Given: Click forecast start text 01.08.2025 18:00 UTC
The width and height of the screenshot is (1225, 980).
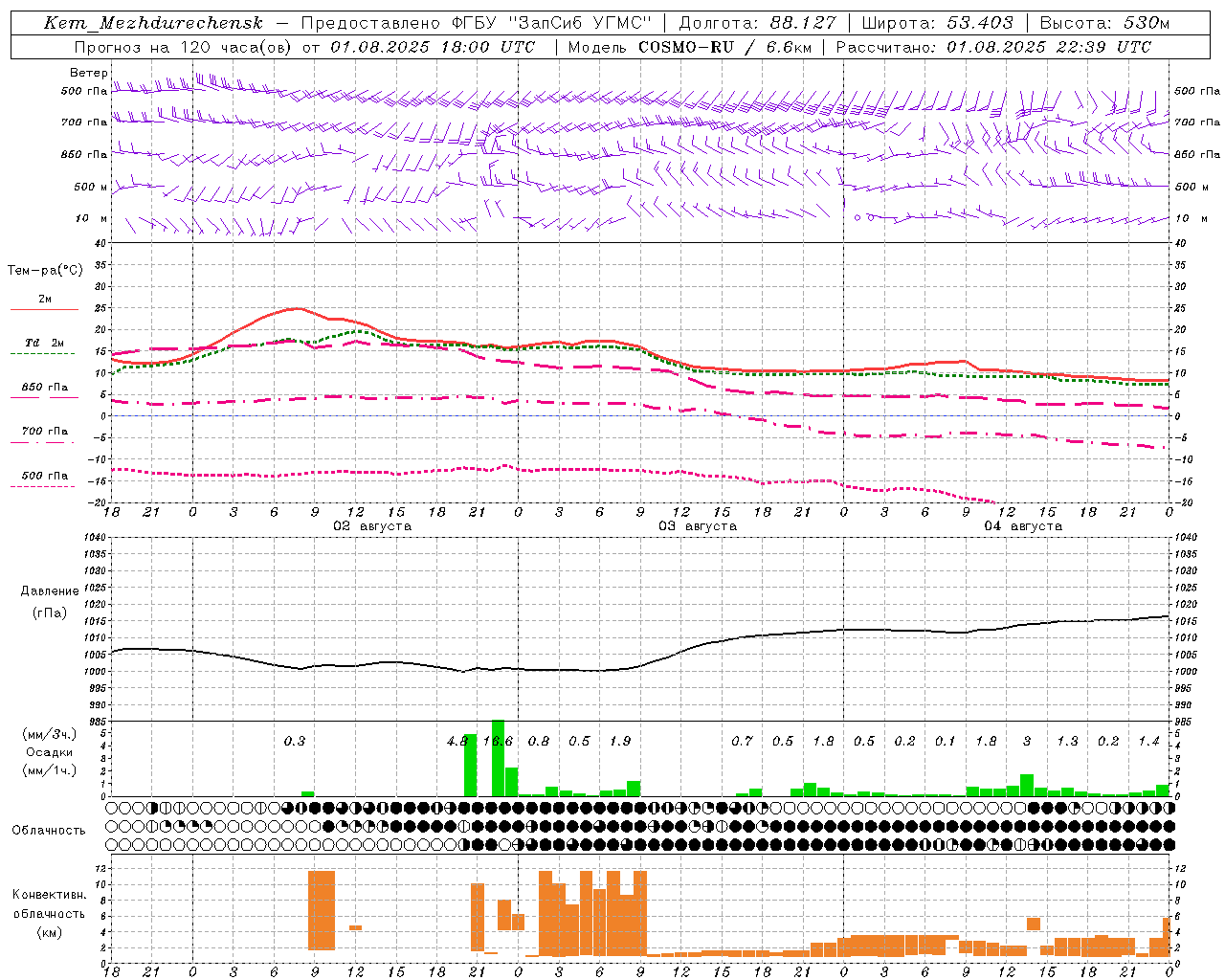Looking at the screenshot, I should tap(433, 47).
